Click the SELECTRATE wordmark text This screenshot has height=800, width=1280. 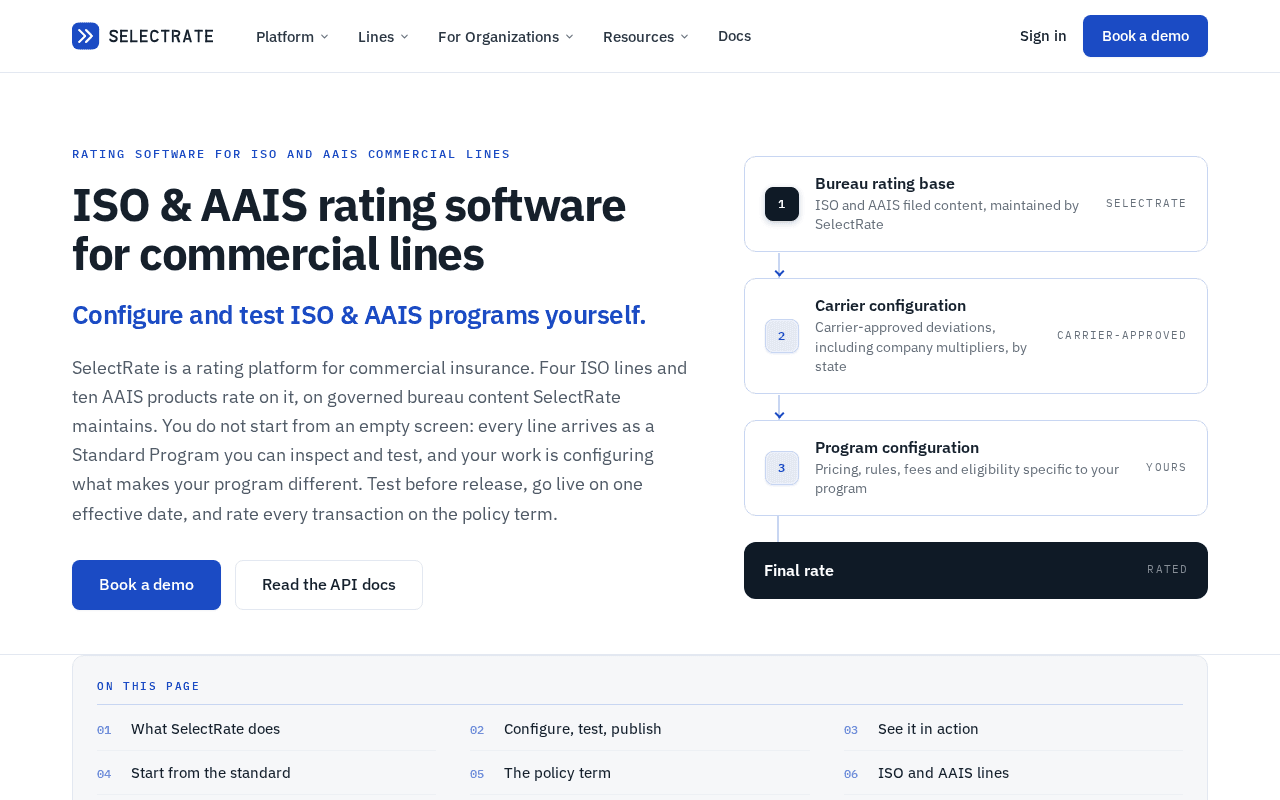pyautogui.click(x=161, y=36)
